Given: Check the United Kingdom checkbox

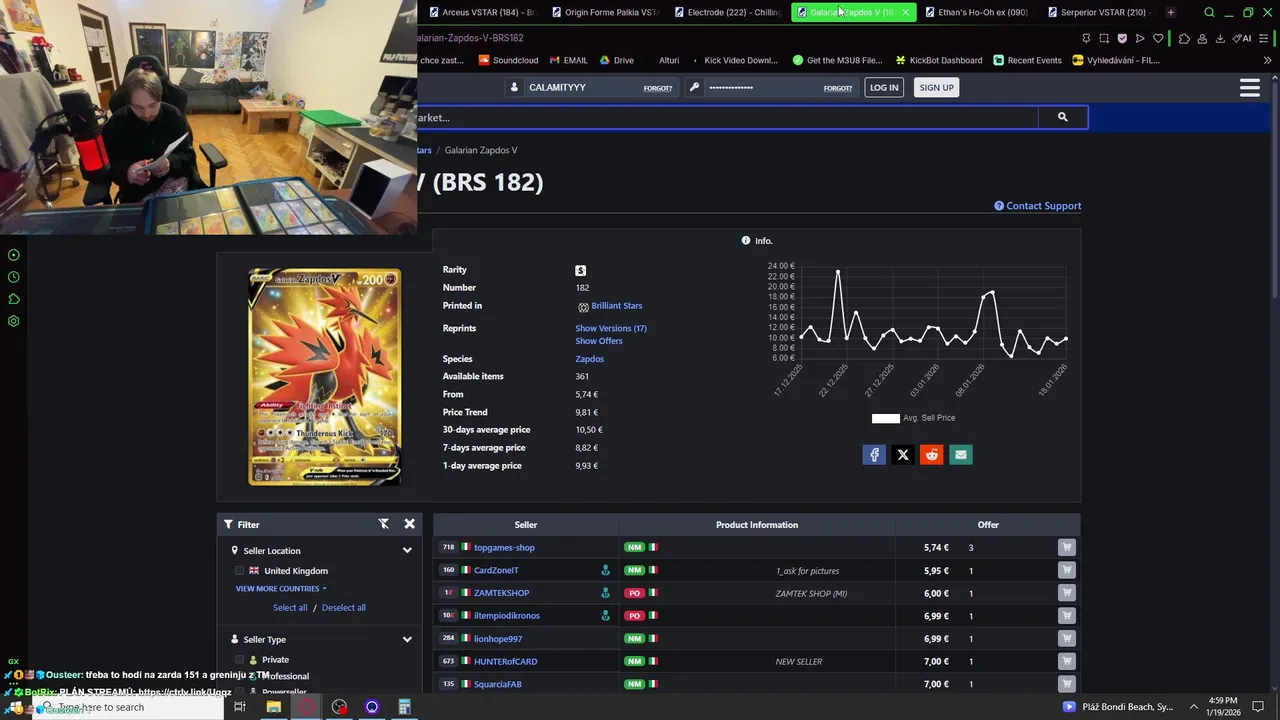Looking at the screenshot, I should click(x=239, y=571).
